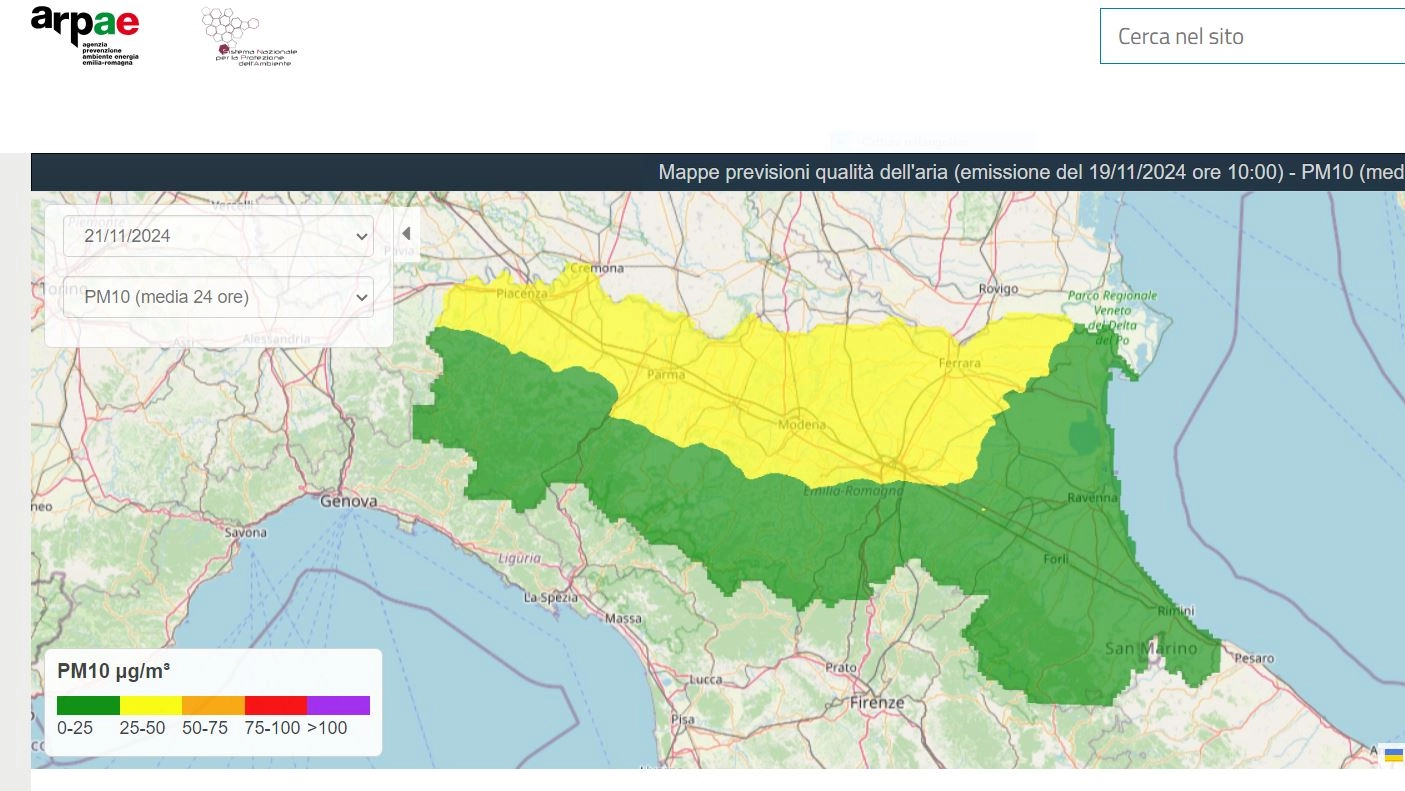Click the Modena label on the map
Viewport: 1405px width, 791px height.
point(803,425)
